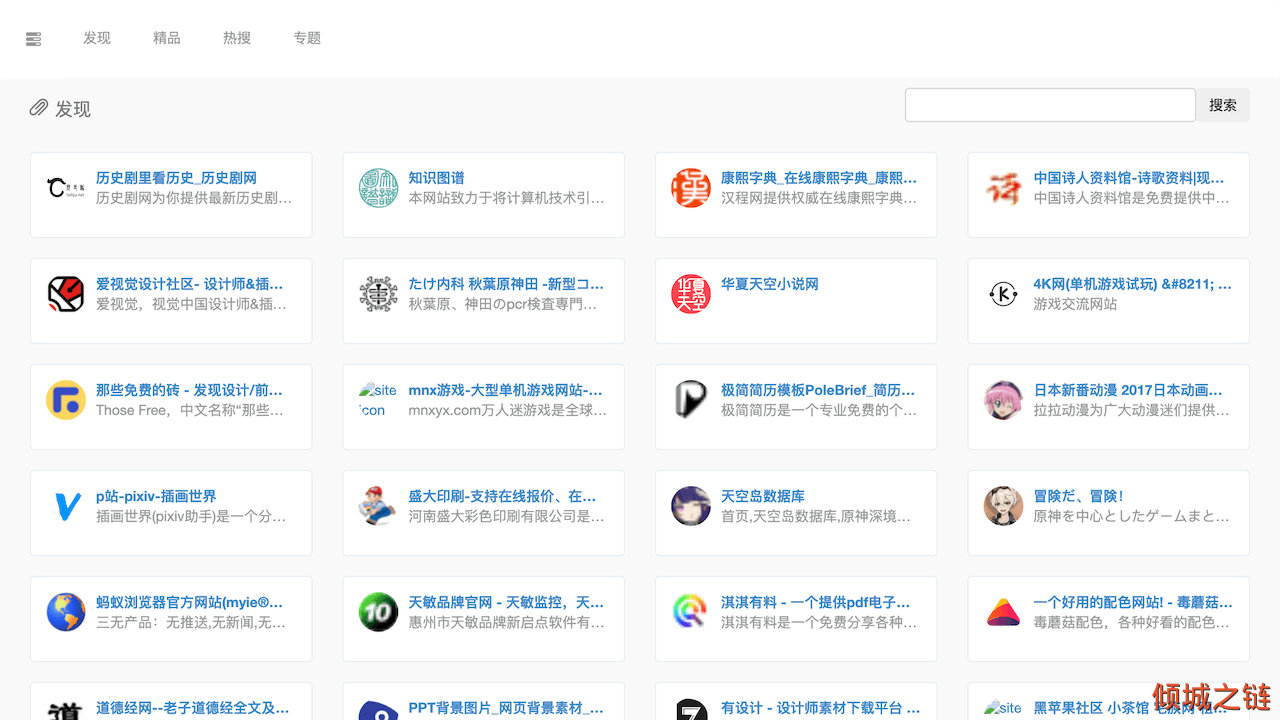Open the 中国诗人资料馆-诗歌资料 link
This screenshot has width=1280, height=720.
[1129, 178]
